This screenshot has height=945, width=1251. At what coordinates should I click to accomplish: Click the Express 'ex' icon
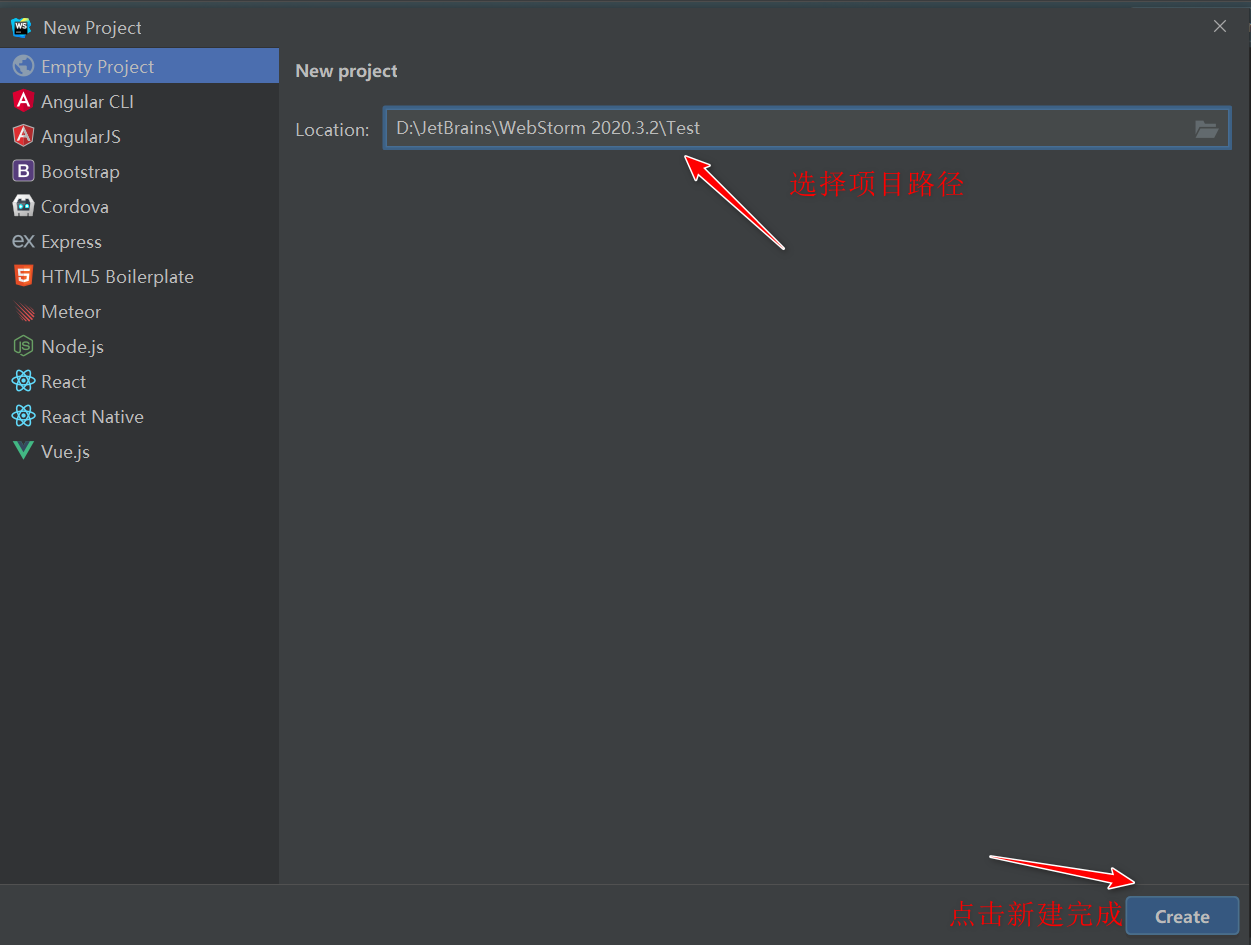click(x=24, y=241)
